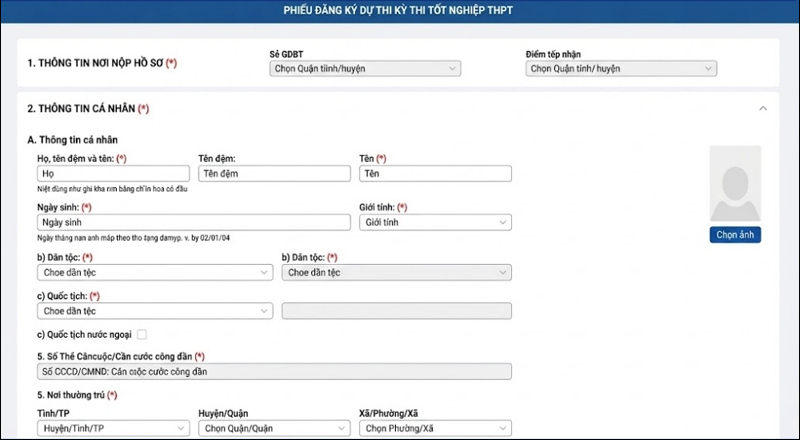
Task: Open the Giới tính dropdown
Action: (x=435, y=222)
